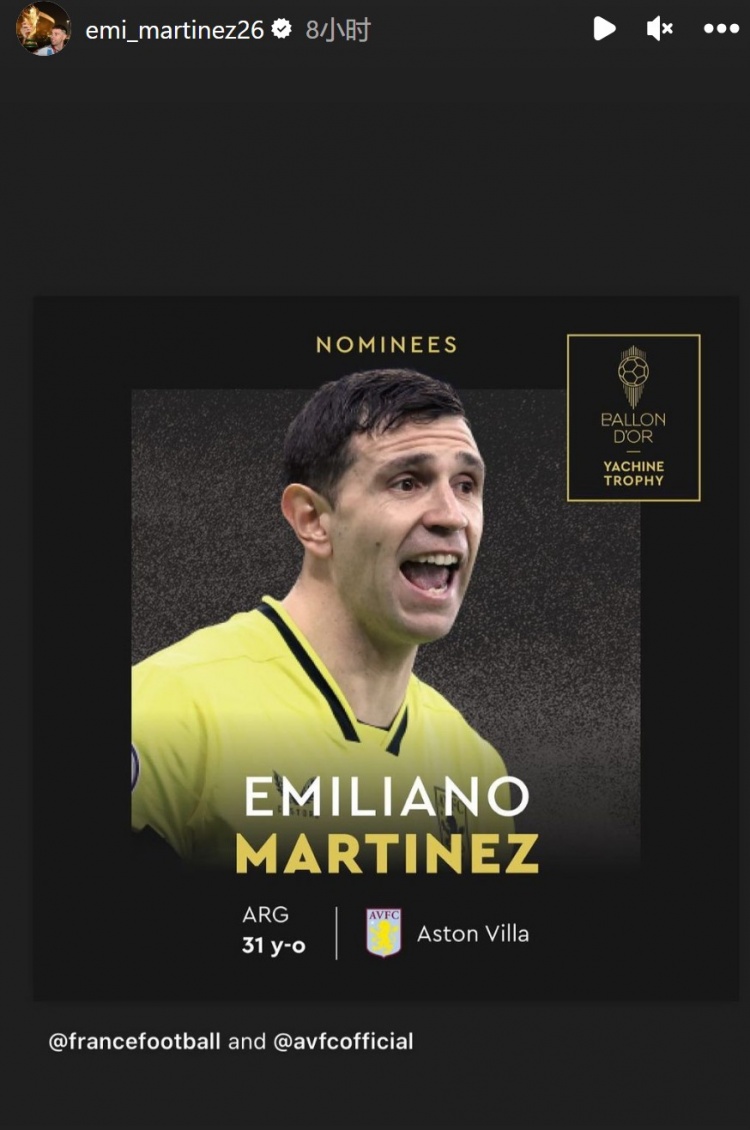Open the @francefootball mention

tap(134, 1041)
